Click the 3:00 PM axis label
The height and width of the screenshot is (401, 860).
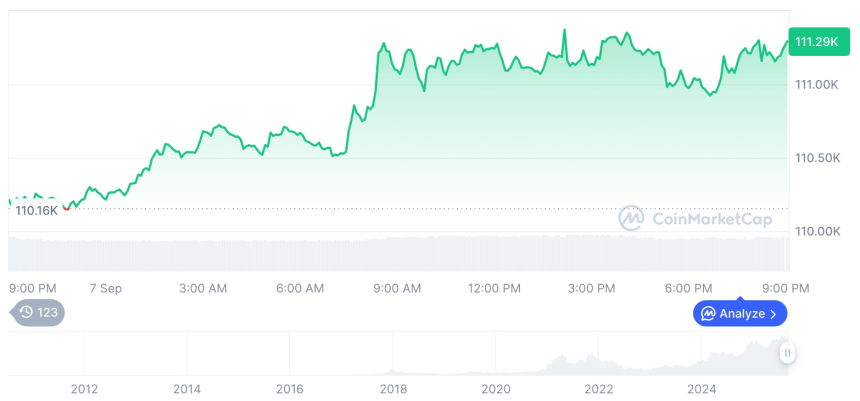[591, 288]
